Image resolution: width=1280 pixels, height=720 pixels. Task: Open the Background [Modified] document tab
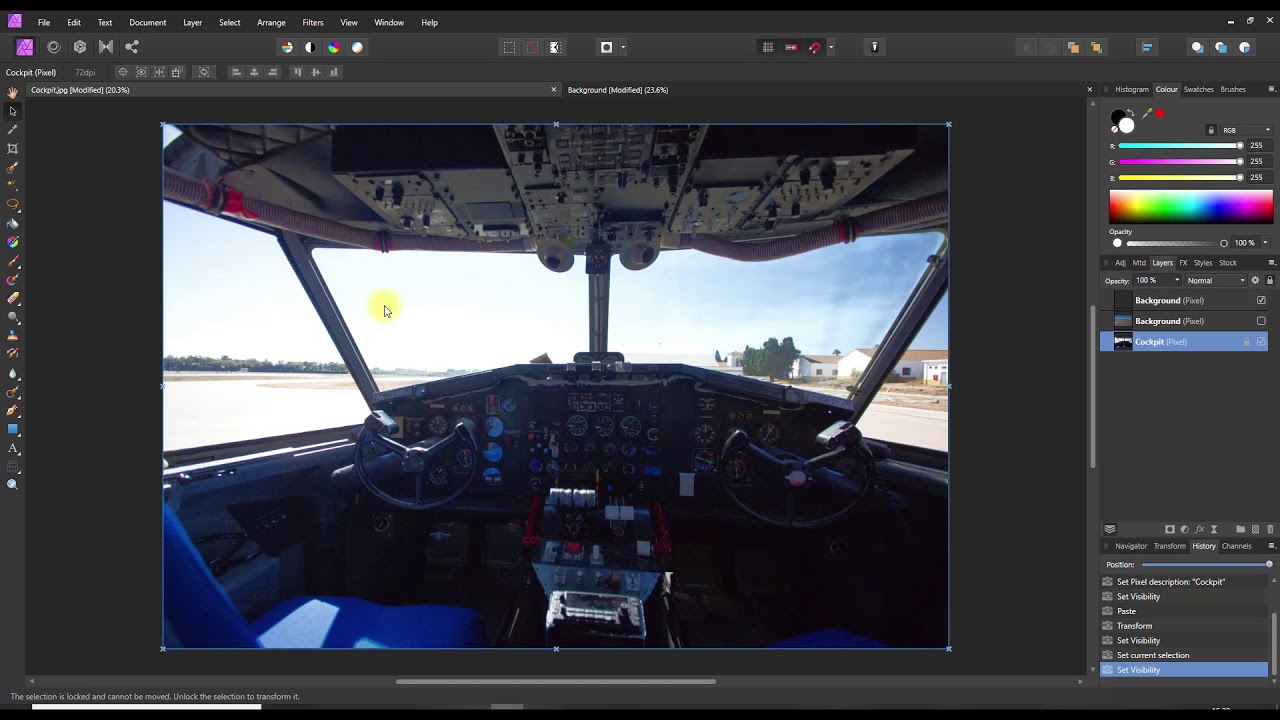(618, 90)
